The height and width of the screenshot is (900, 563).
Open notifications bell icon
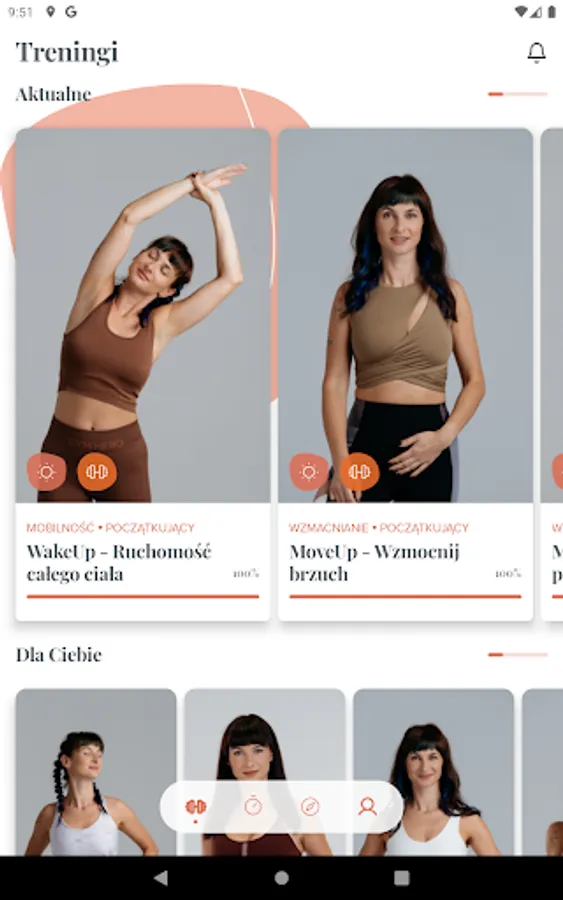coord(536,53)
